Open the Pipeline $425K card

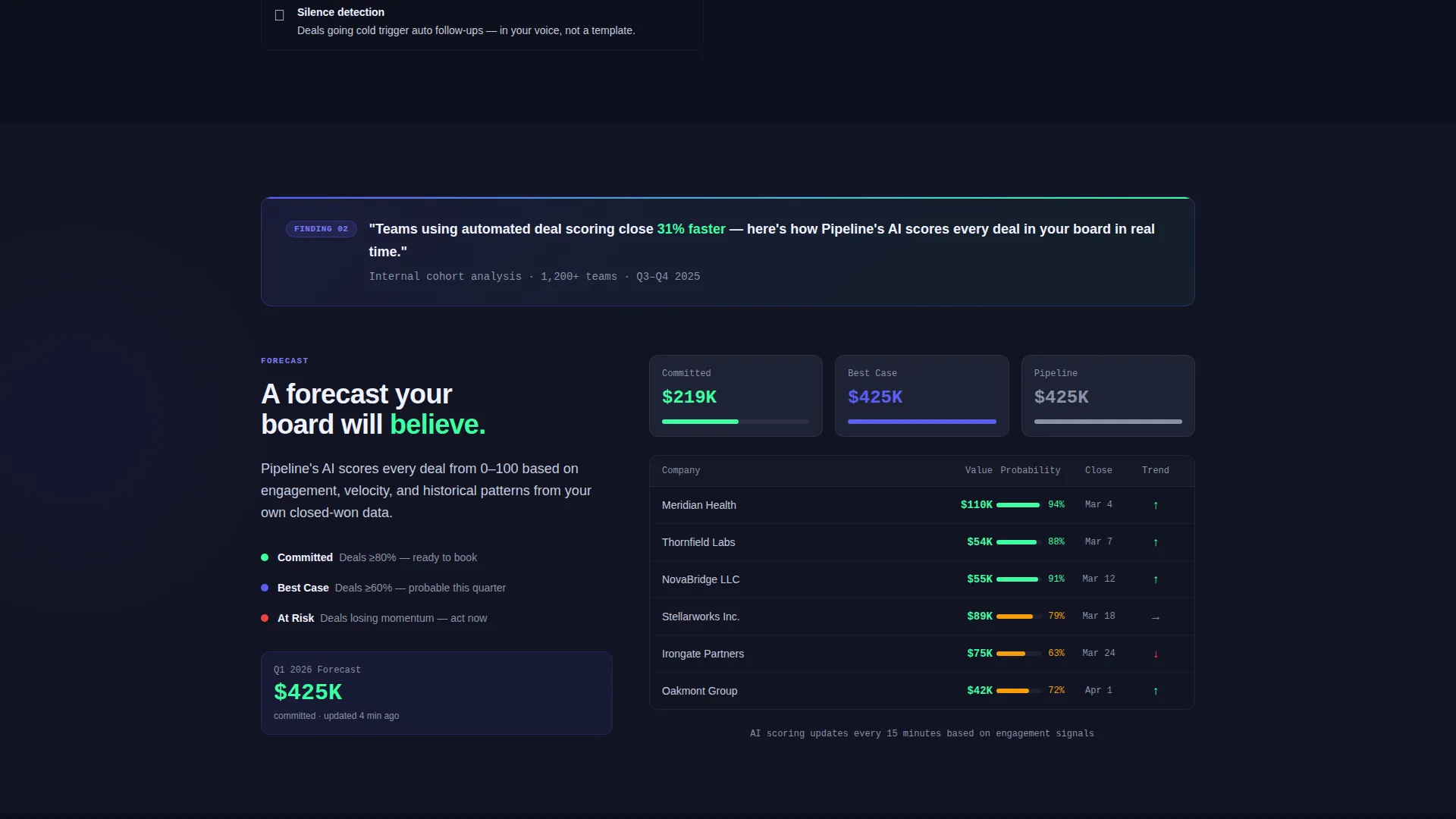1108,396
